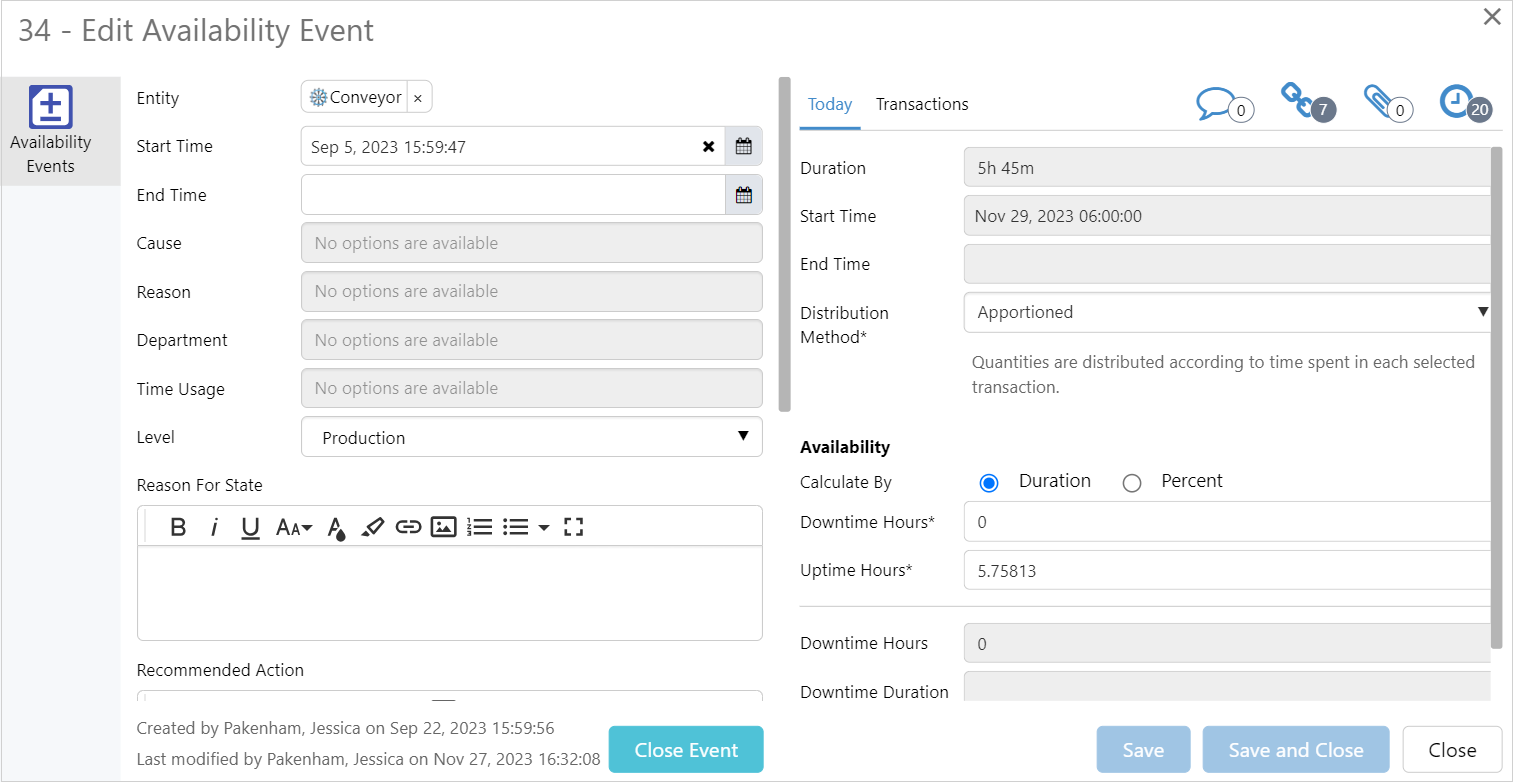Open the font size dropdown
The width and height of the screenshot is (1513, 782).
coord(294,527)
